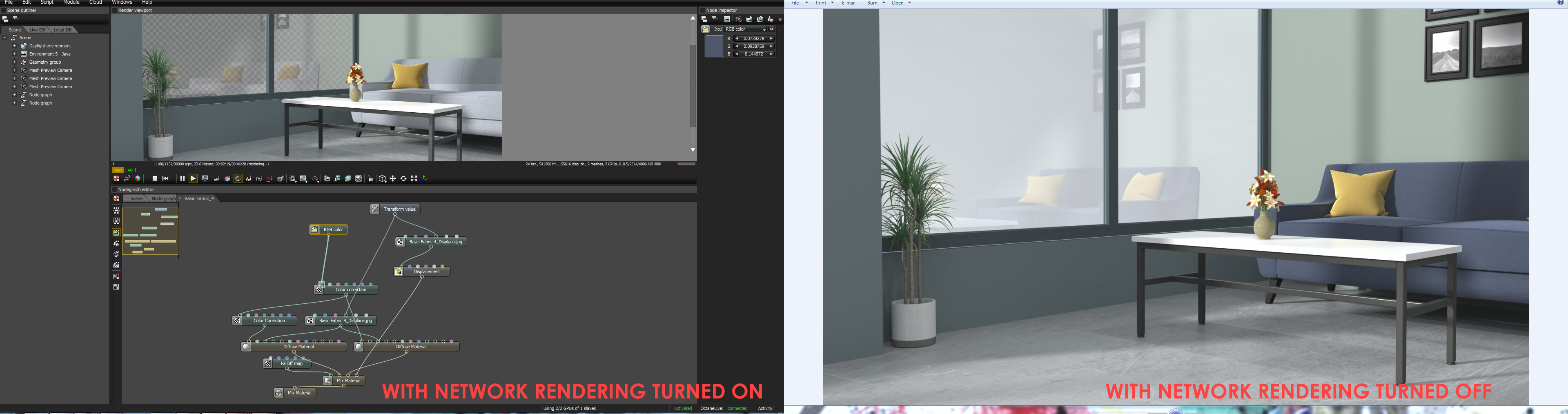Click the render target picture icon in Node inspector
This screenshot has height=414, width=1568.
click(727, 19)
